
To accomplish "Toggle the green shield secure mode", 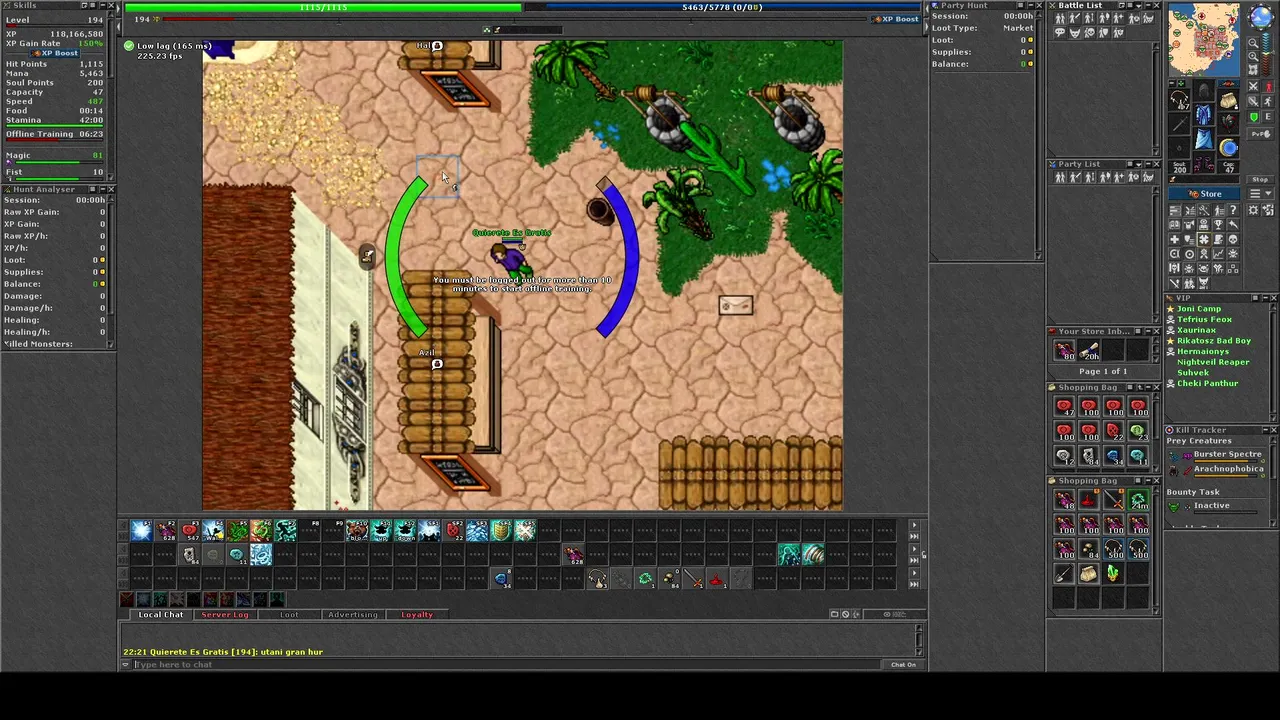I will point(1253,117).
